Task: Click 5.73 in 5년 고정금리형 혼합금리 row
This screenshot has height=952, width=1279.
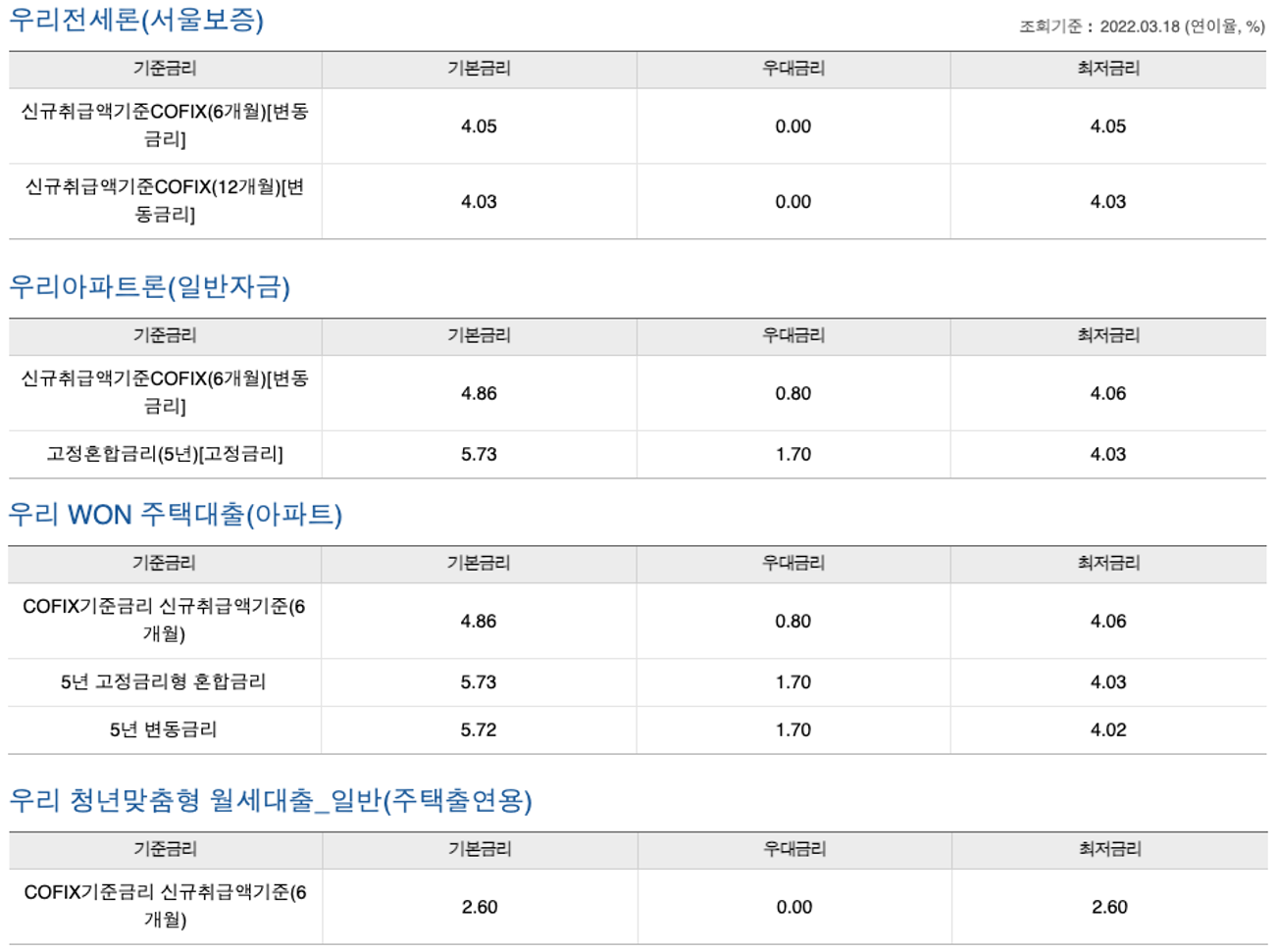Action: pos(479,681)
